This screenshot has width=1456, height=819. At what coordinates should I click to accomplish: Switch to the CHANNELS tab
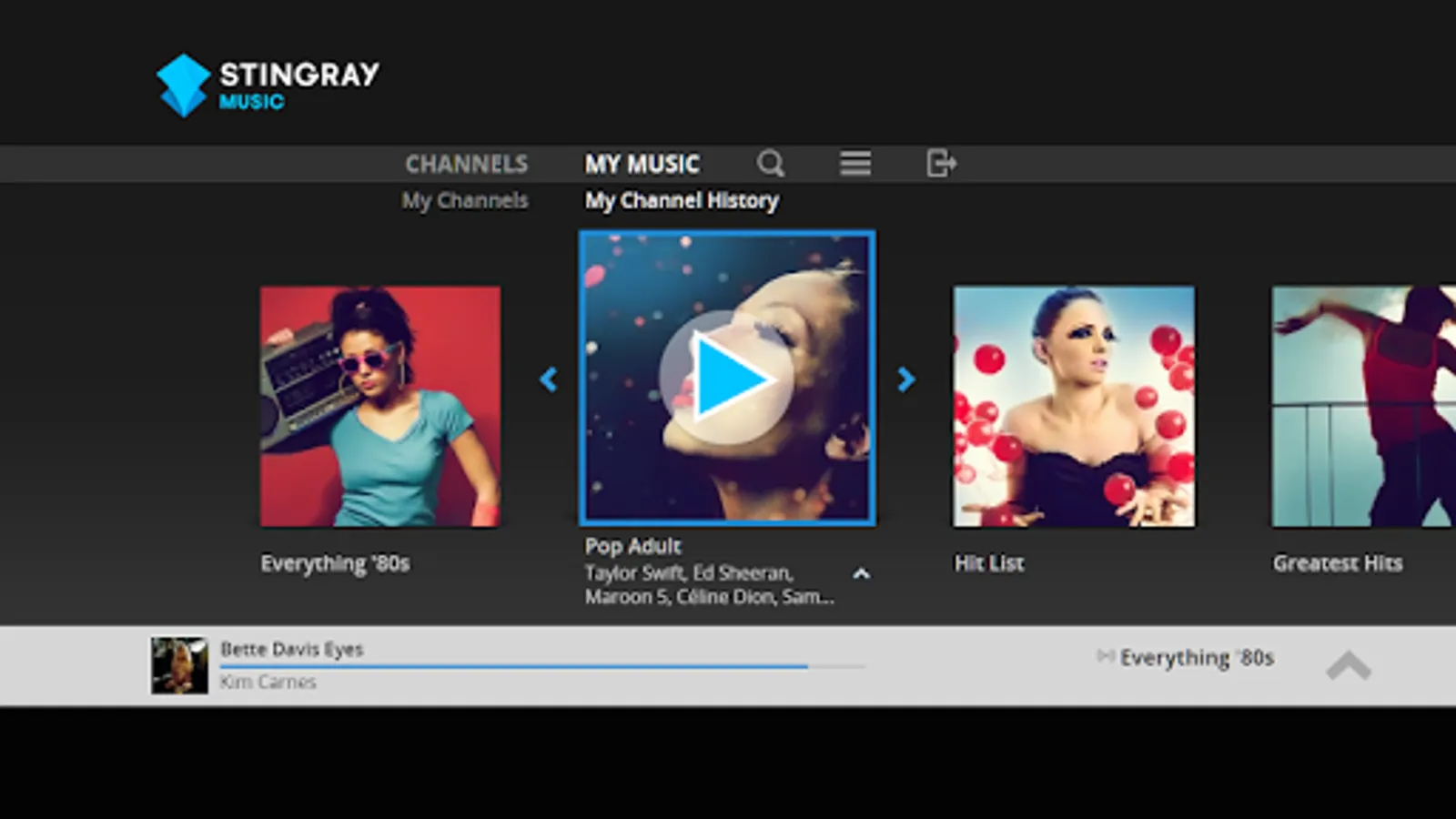click(466, 164)
